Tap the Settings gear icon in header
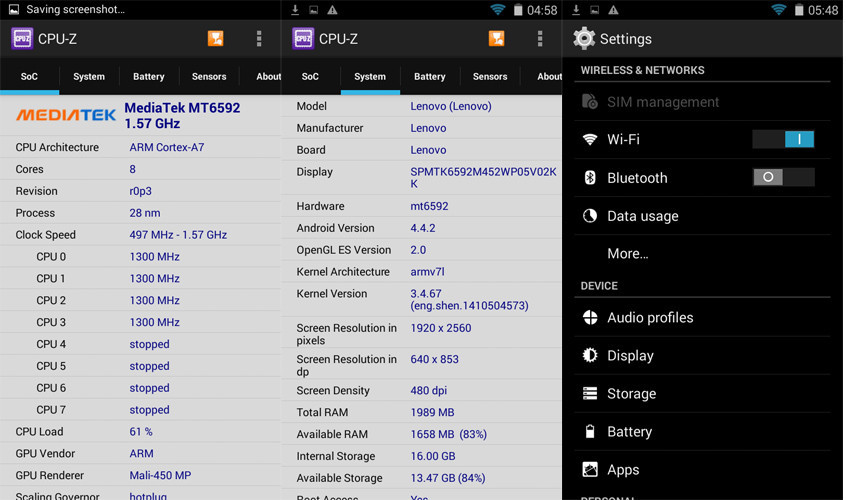846x500 pixels. point(584,39)
